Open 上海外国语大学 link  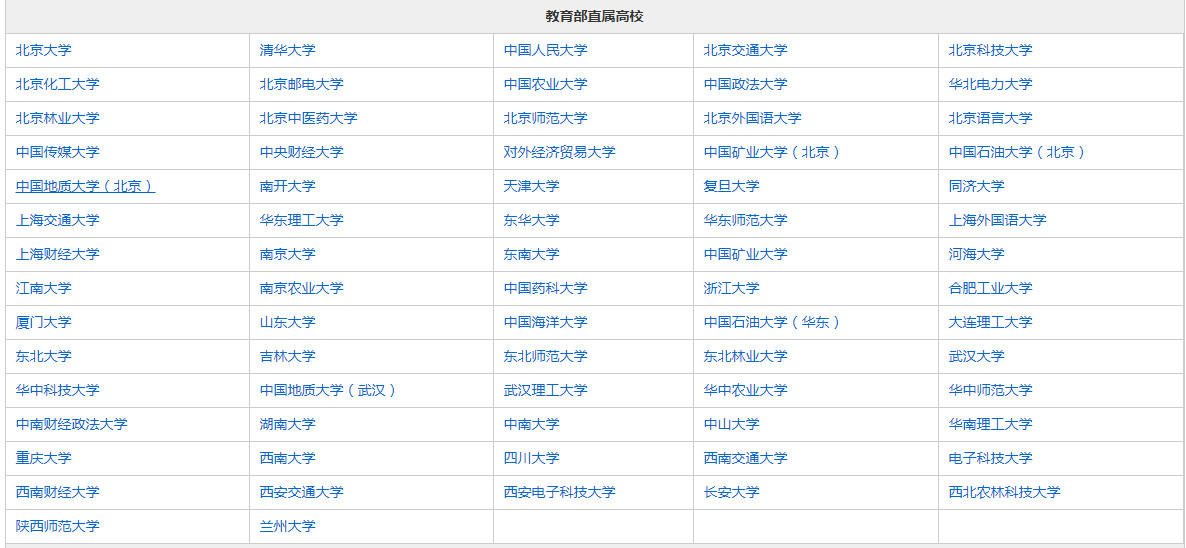998,221
